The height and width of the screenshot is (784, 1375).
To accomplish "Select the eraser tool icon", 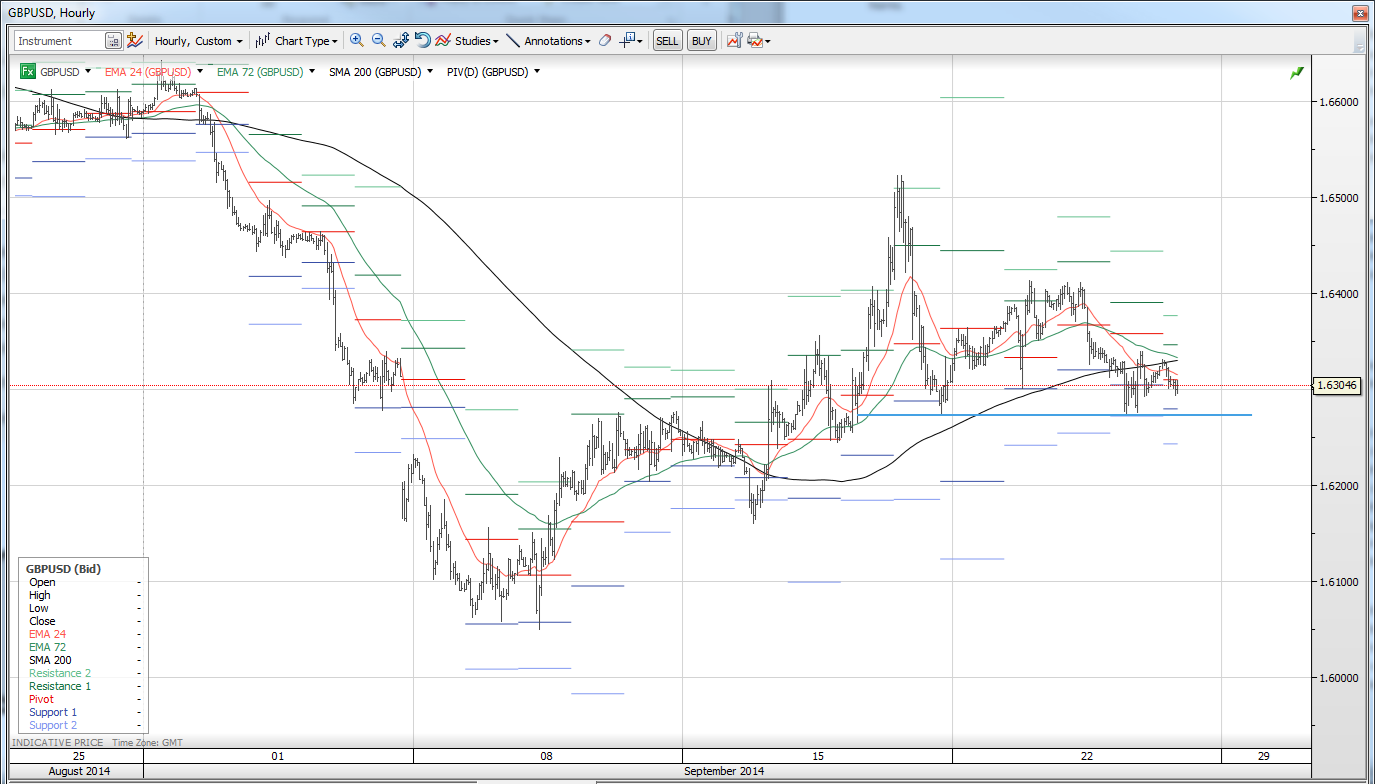I will 604,41.
